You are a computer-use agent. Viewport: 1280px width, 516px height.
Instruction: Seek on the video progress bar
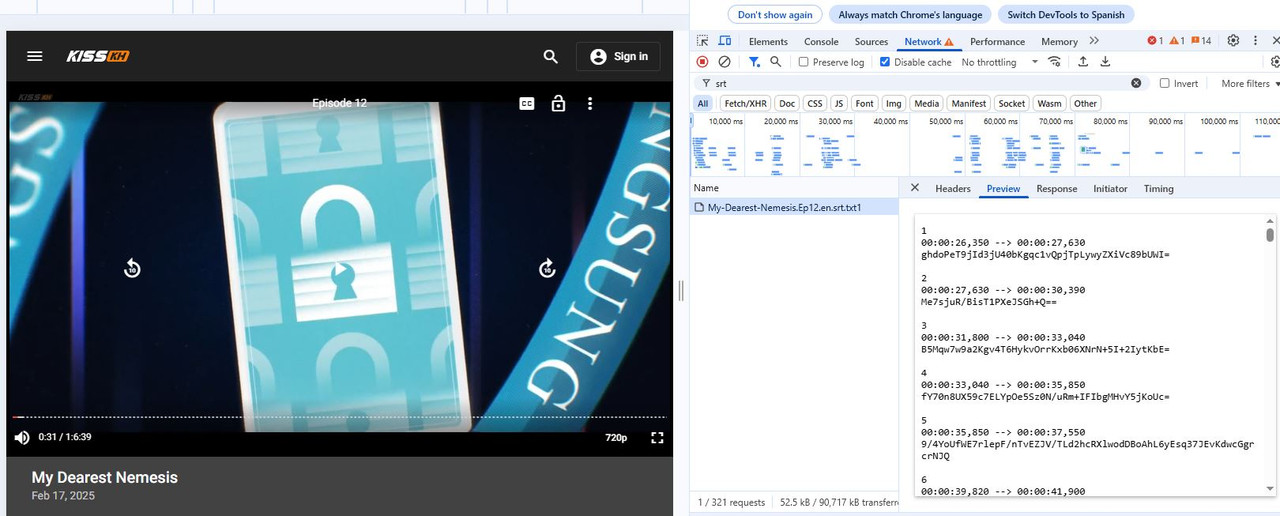[x=339, y=417]
